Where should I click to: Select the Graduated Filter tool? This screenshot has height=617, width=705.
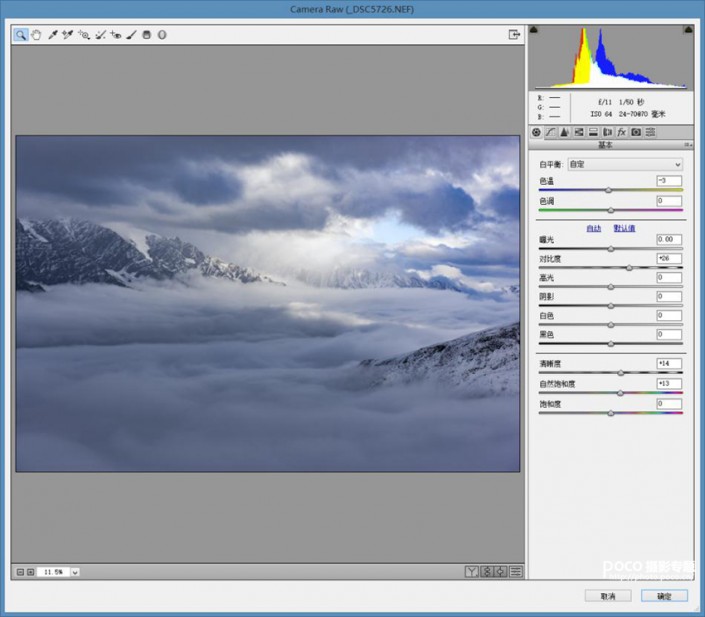tap(146, 35)
